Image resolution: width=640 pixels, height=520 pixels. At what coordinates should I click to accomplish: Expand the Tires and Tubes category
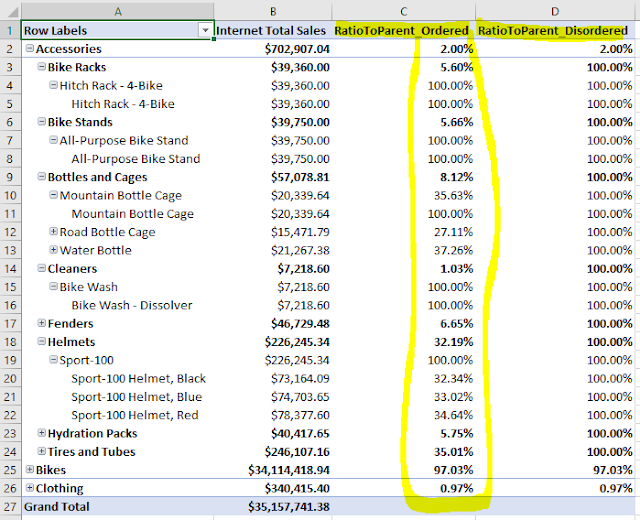[41, 451]
